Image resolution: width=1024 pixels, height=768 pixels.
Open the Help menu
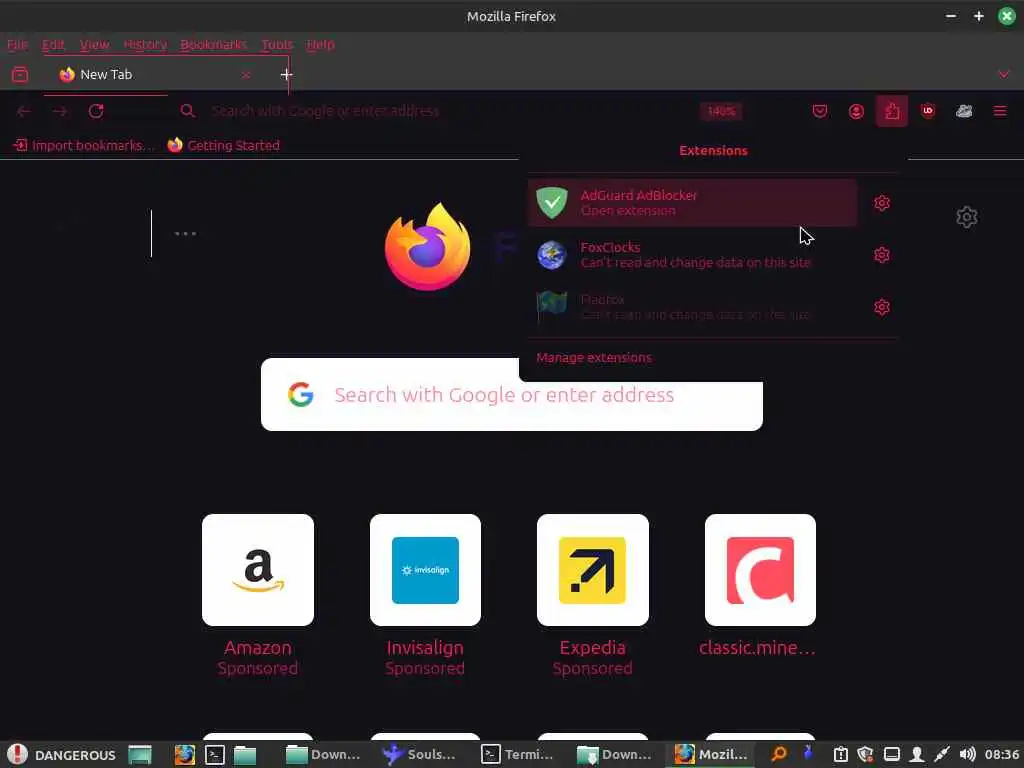click(x=321, y=44)
